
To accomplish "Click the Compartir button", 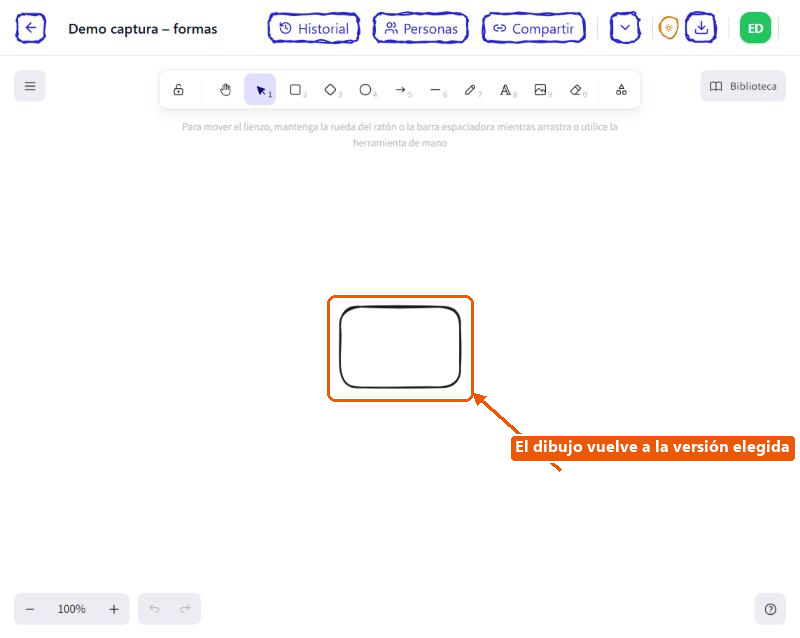I will [534, 28].
